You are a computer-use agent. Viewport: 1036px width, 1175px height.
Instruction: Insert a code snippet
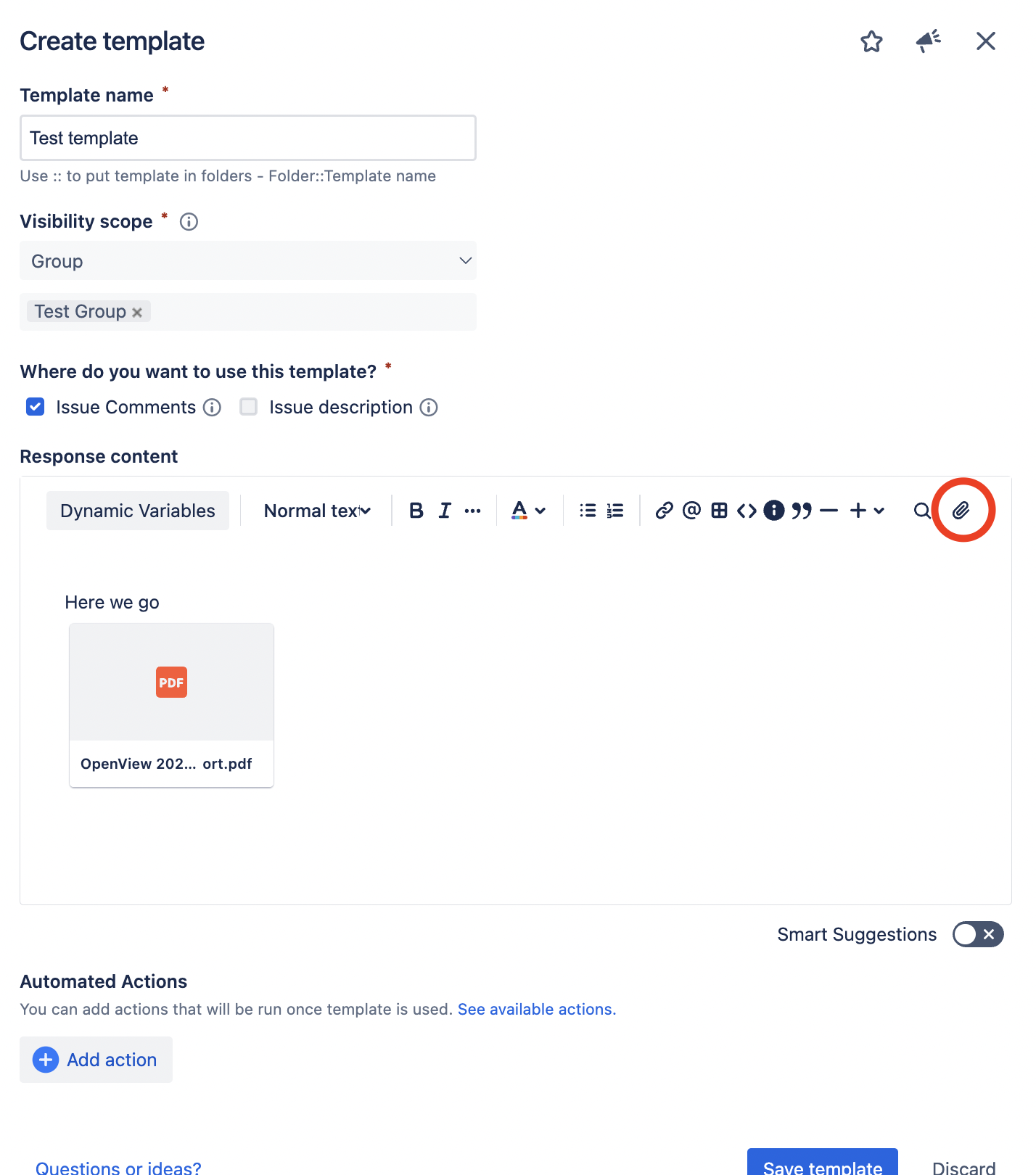[747, 510]
